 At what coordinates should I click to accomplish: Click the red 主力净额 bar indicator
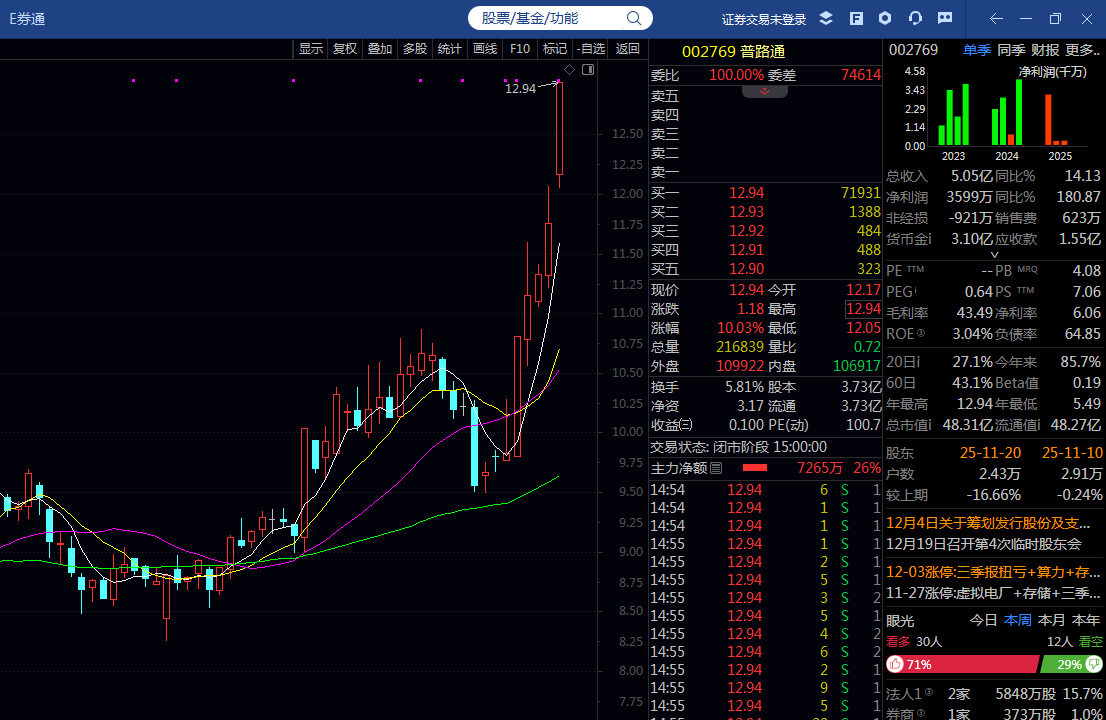click(x=755, y=468)
